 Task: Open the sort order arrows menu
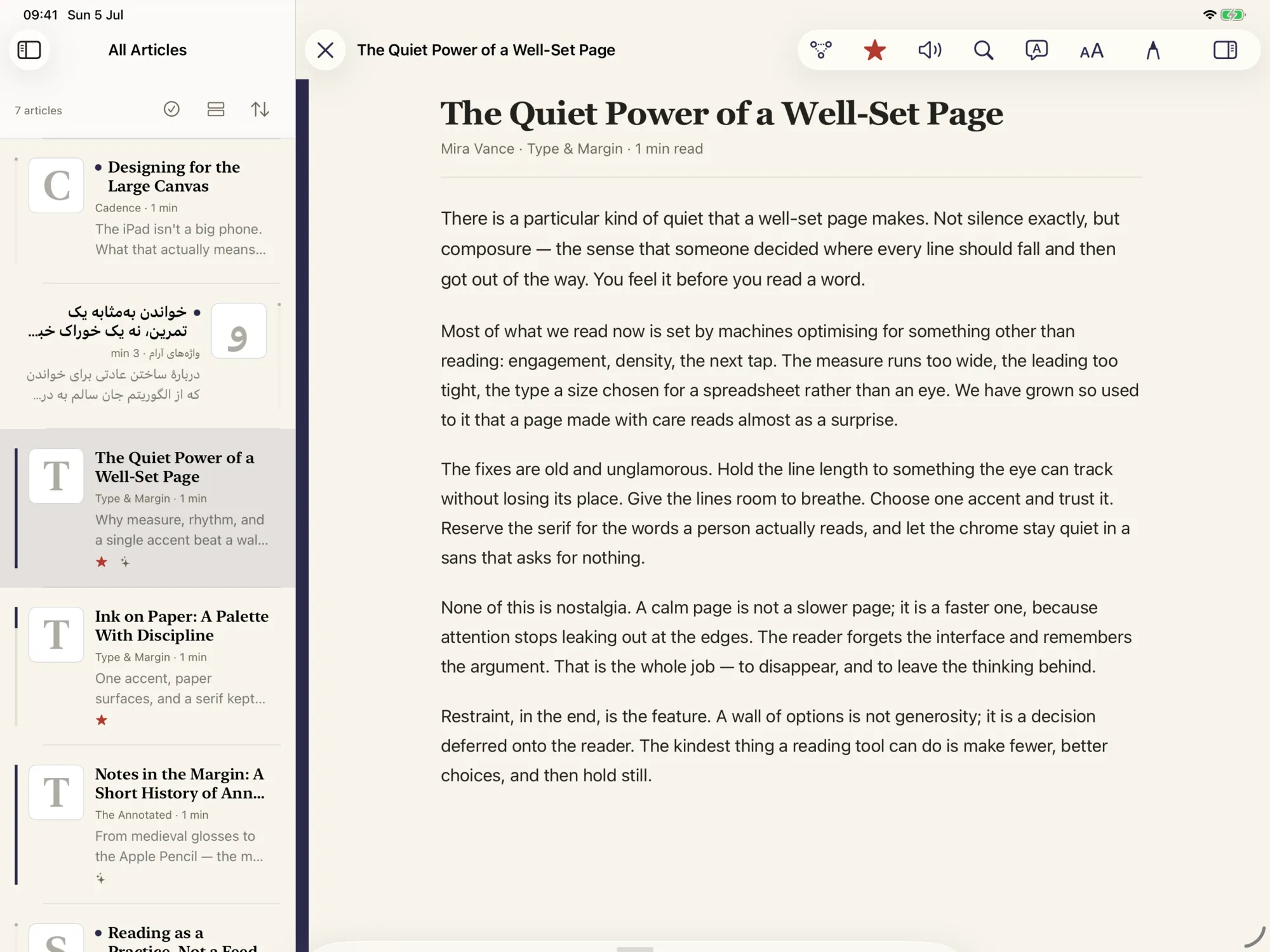tap(260, 109)
